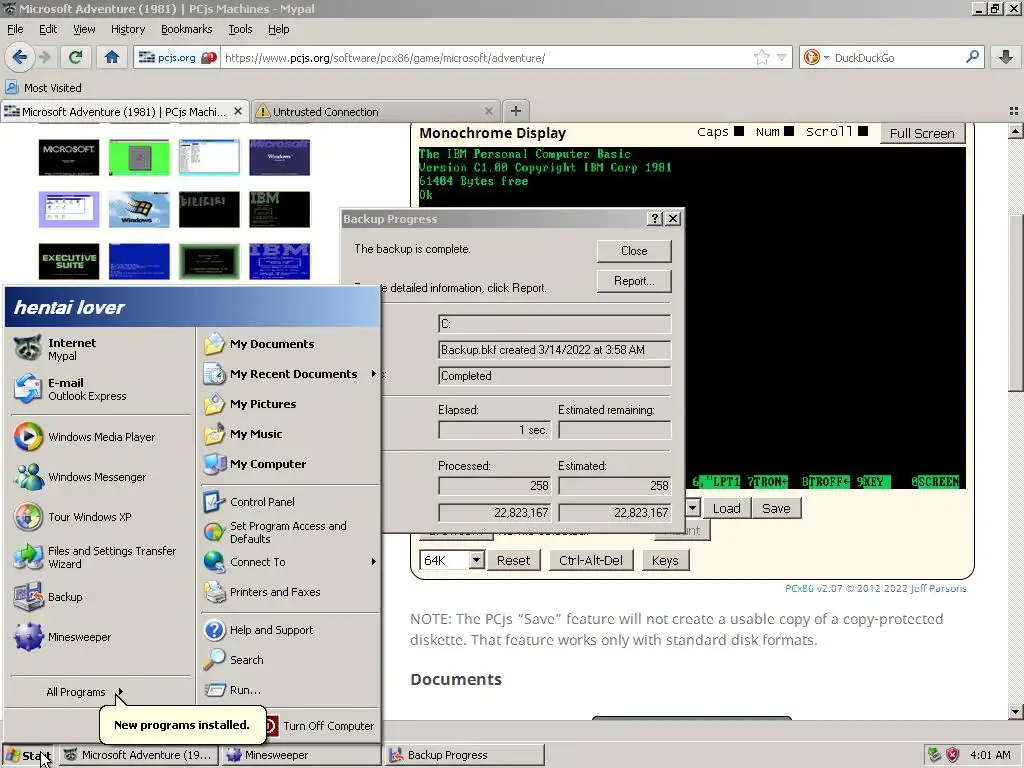Click the Report... button
Image resolution: width=1024 pixels, height=768 pixels.
(634, 281)
